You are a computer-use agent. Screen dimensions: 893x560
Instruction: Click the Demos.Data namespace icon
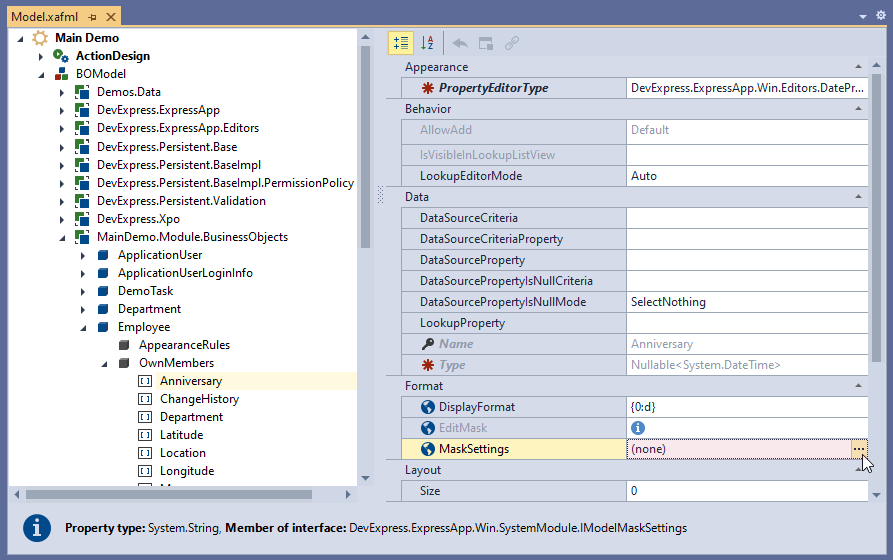pos(82,92)
